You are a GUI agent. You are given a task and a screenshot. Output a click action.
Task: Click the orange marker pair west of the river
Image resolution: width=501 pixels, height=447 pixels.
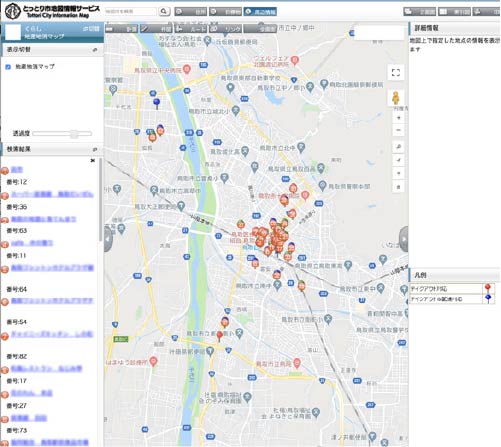[x=156, y=133]
